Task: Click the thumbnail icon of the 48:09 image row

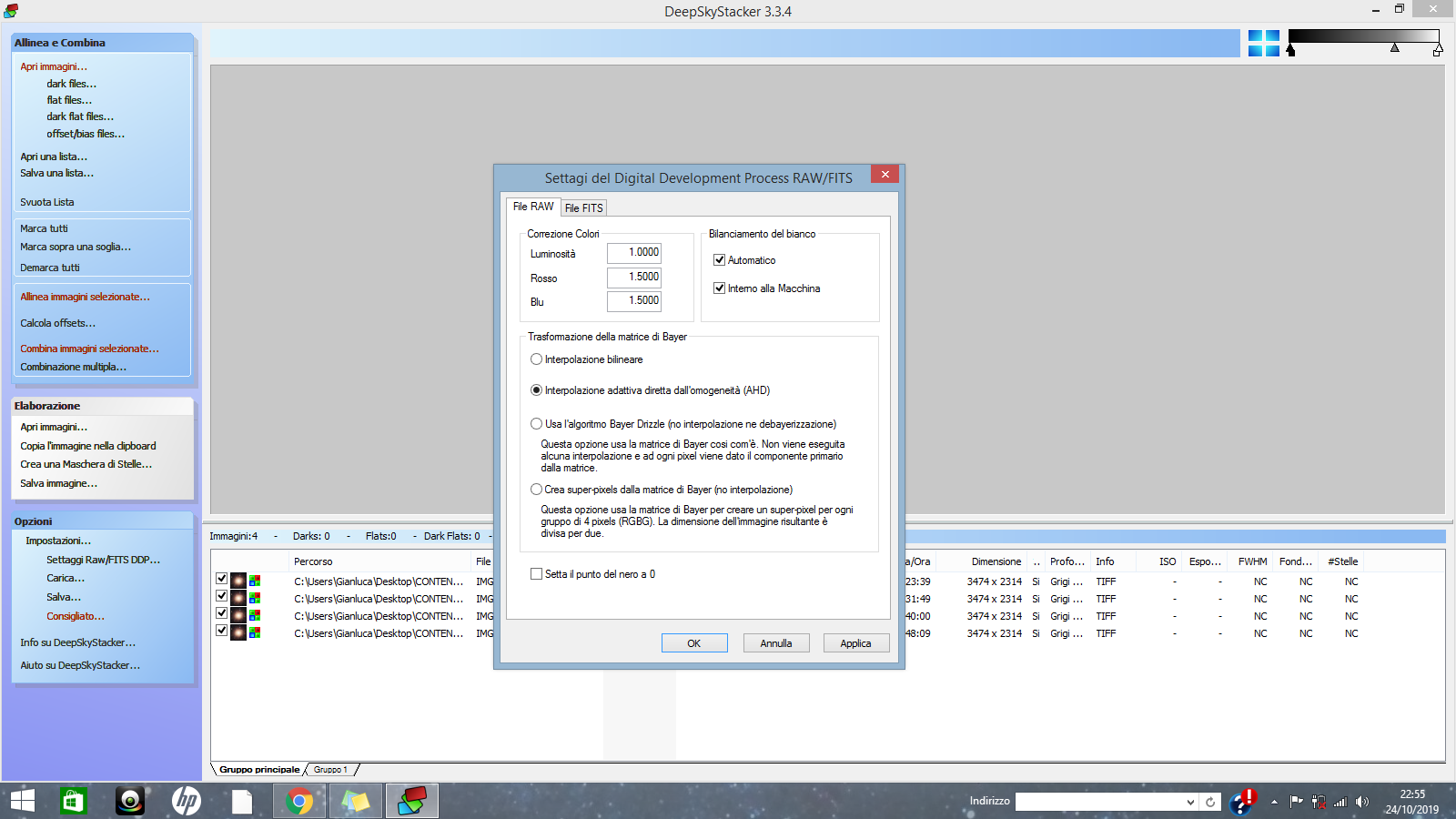Action: point(238,632)
